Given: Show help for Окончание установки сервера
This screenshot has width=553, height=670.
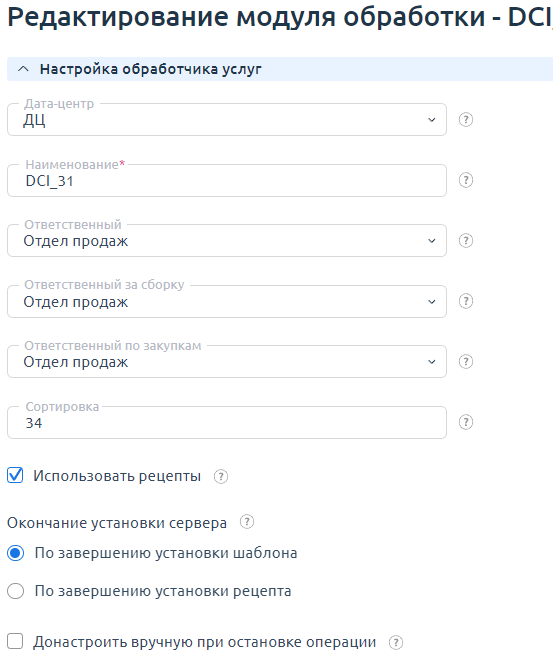Looking at the screenshot, I should (x=247, y=522).
